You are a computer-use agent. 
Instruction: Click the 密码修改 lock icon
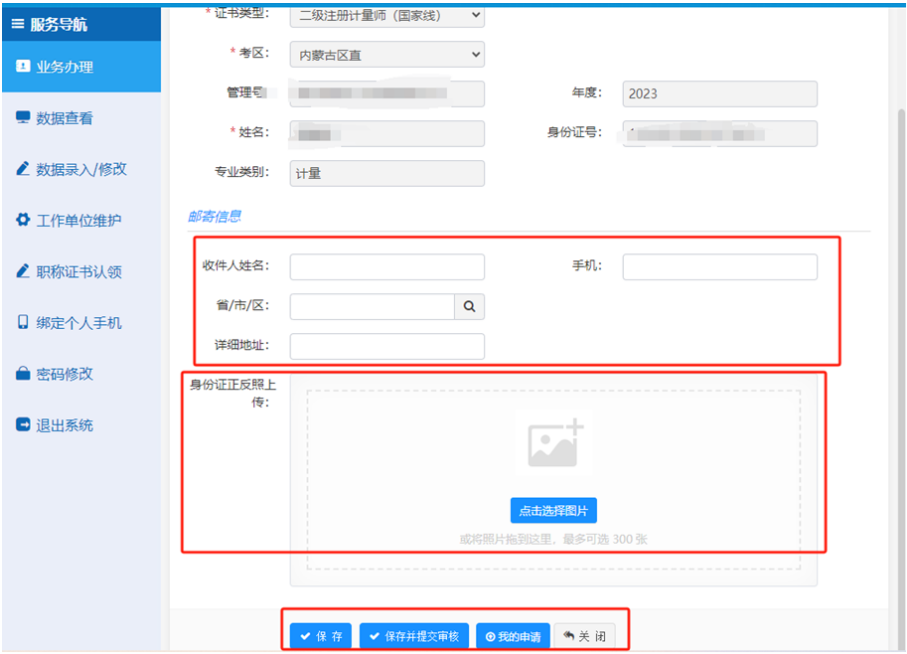point(22,374)
